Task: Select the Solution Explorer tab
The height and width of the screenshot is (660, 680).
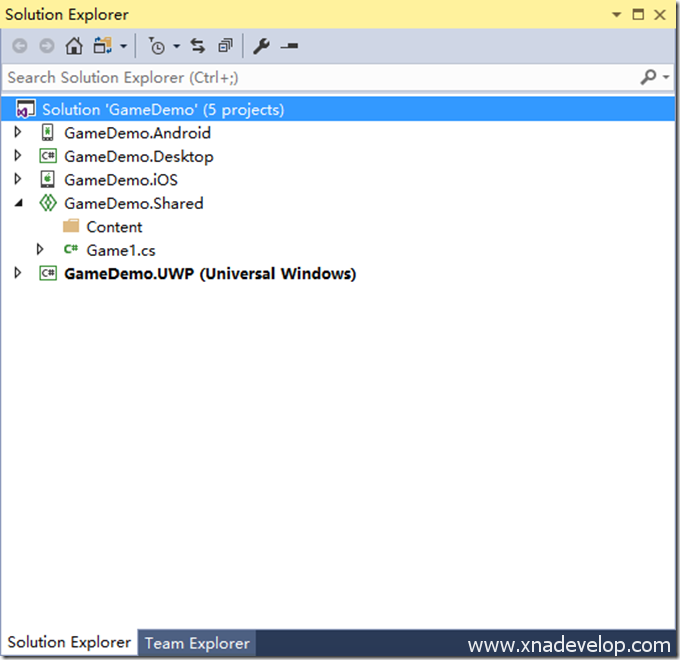Action: pos(69,643)
